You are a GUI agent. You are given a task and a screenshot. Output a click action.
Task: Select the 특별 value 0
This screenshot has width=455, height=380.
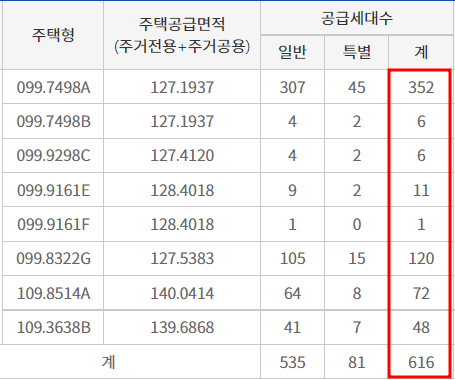pyautogui.click(x=357, y=225)
